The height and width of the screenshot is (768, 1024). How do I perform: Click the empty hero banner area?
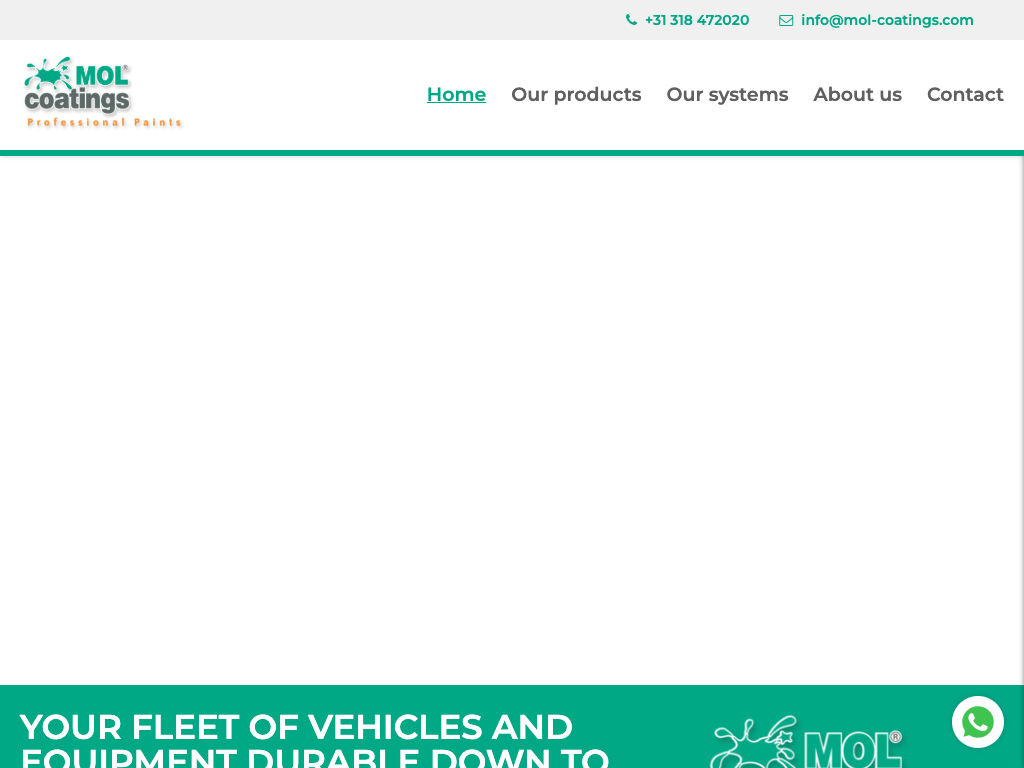coord(510,420)
